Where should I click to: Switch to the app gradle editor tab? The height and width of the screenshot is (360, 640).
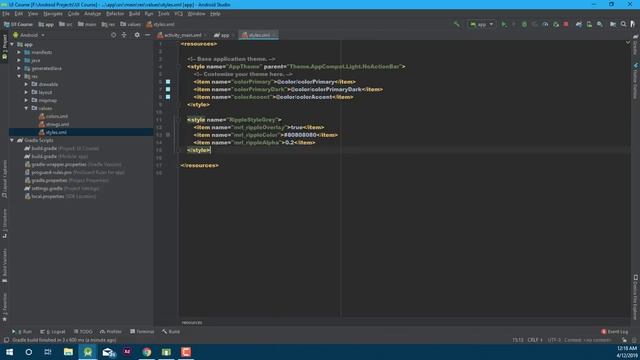[223, 35]
